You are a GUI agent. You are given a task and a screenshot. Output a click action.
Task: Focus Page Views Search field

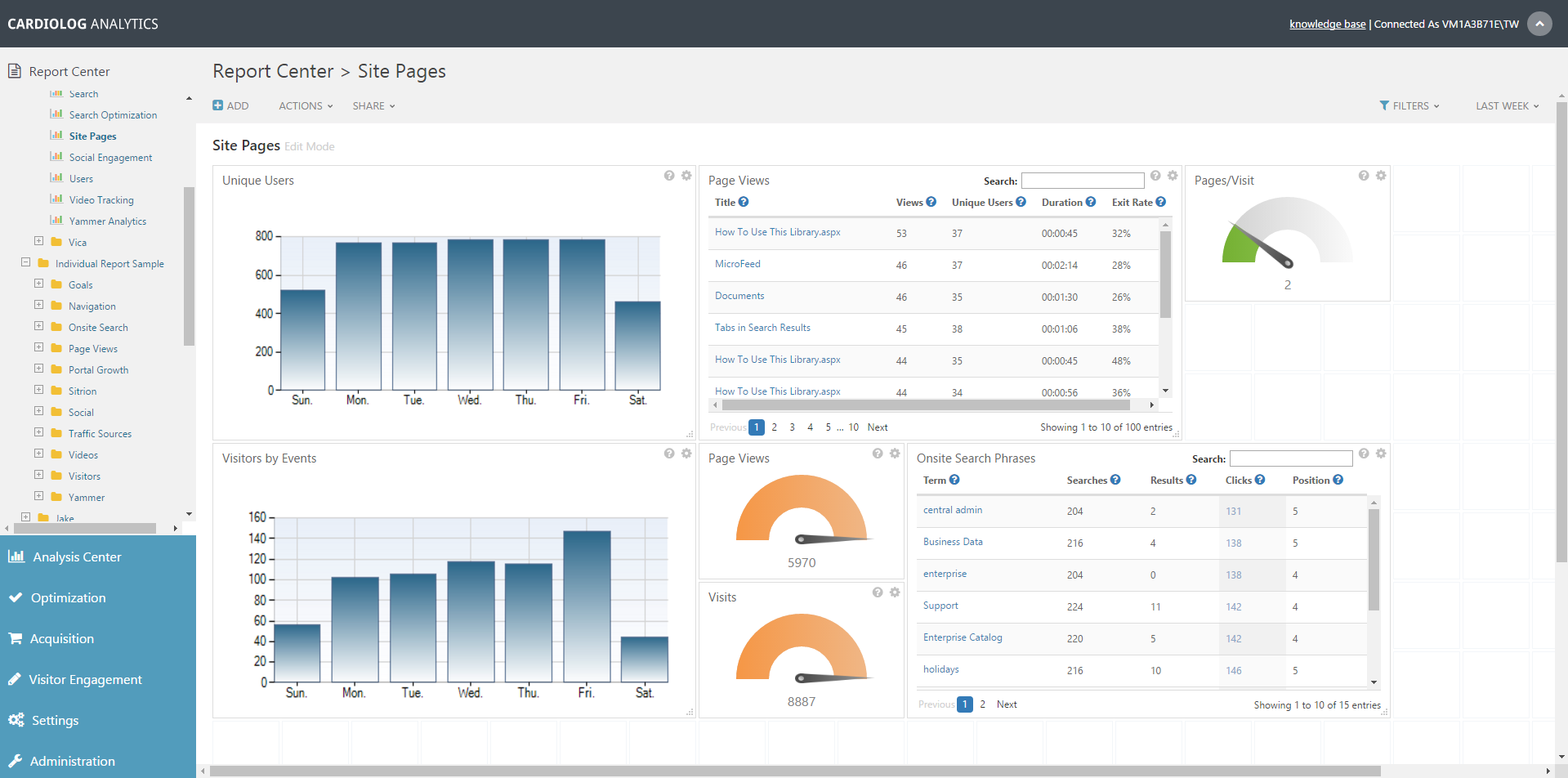pyautogui.click(x=1083, y=181)
